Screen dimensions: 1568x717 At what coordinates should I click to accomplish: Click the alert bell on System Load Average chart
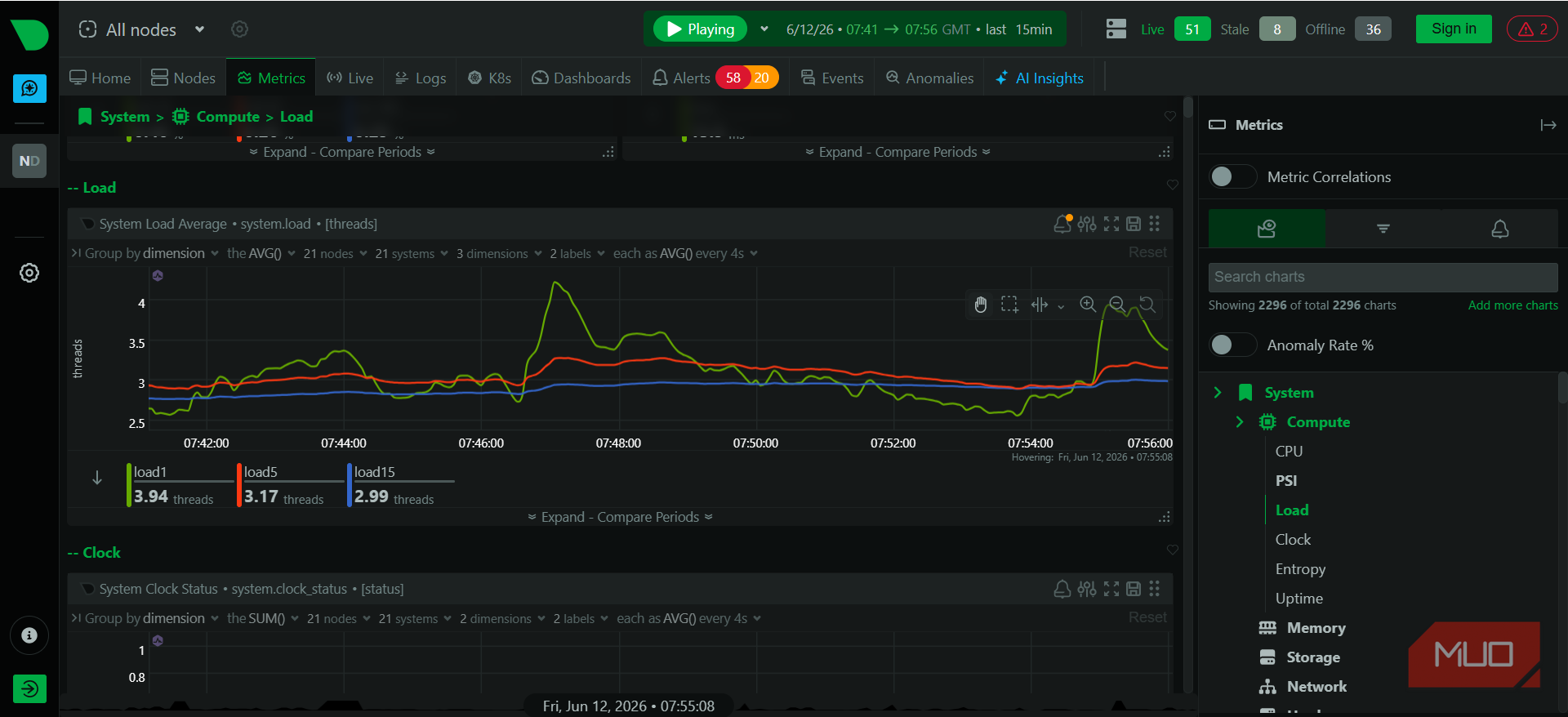(x=1062, y=224)
